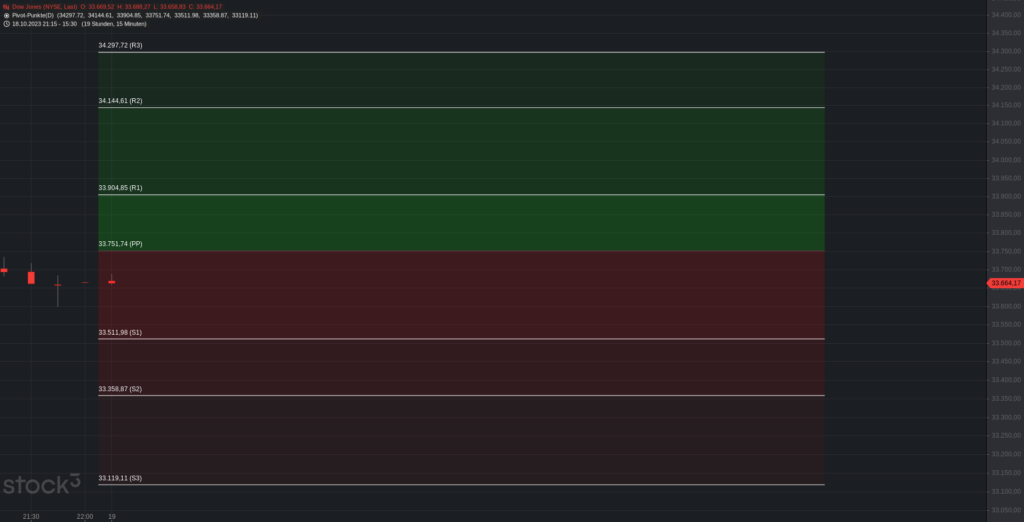This screenshot has height=522, width=1024.
Task: Click the 34.000,00 price scale label
Action: click(x=1006, y=160)
